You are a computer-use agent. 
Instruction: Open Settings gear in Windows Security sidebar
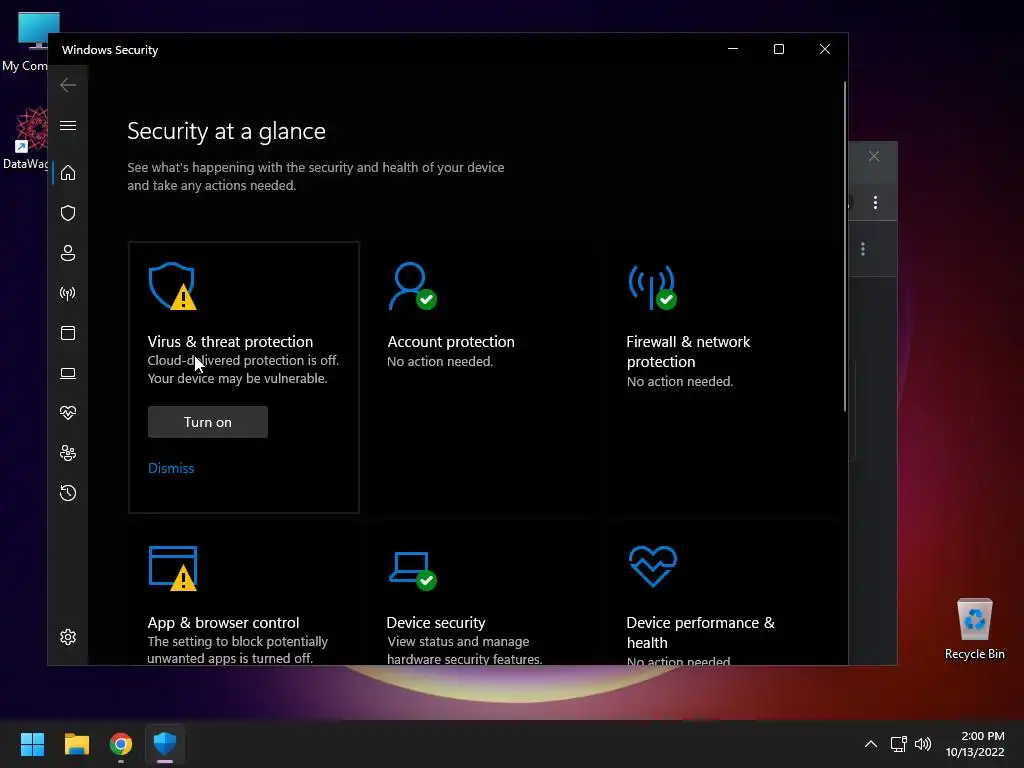pyautogui.click(x=68, y=637)
